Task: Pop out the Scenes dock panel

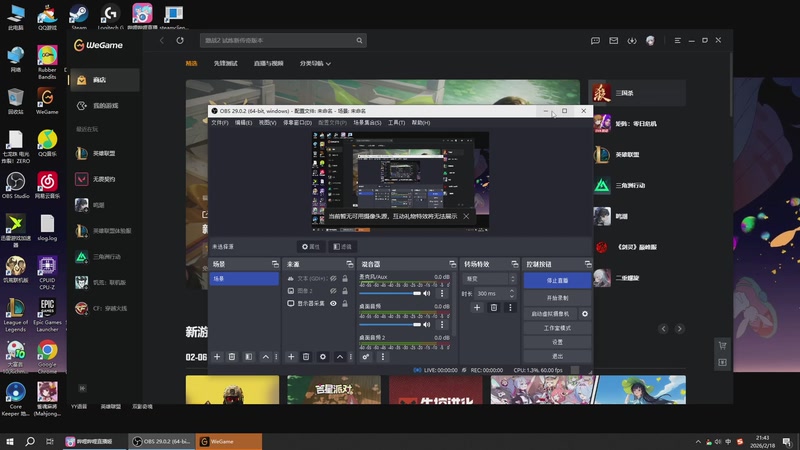Action: (275, 264)
